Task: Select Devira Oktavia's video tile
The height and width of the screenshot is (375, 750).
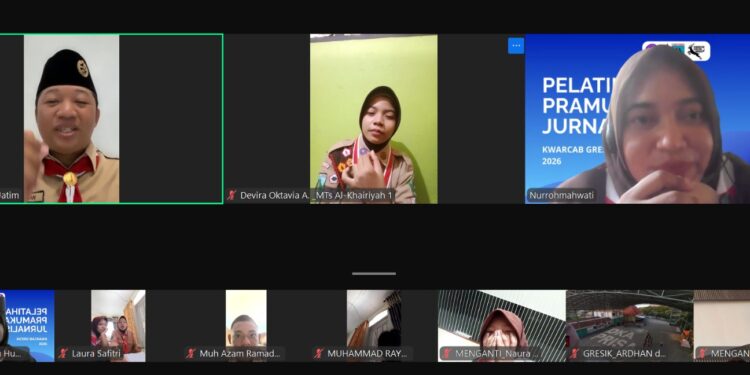Action: pos(374,119)
